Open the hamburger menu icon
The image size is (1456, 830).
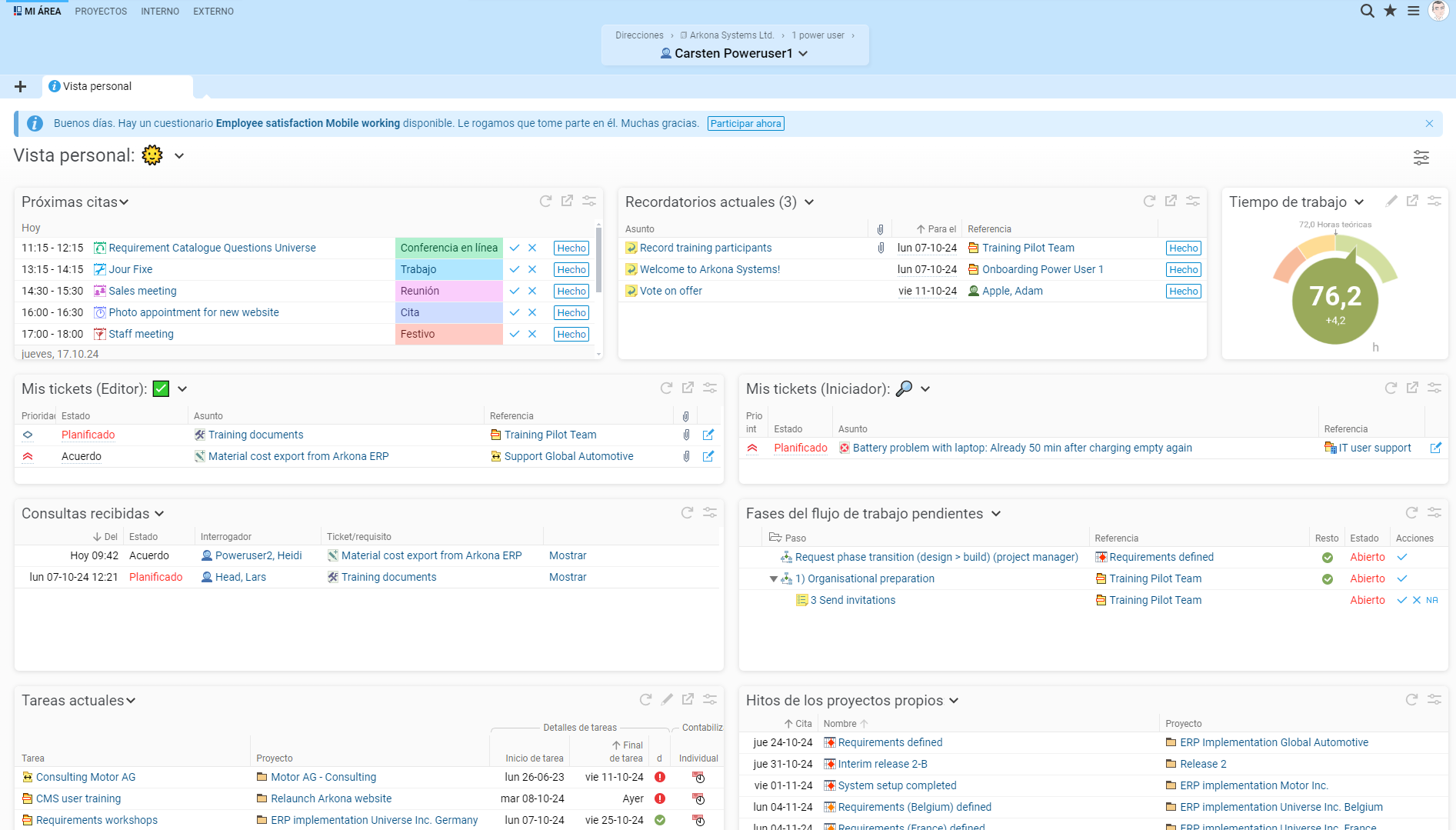pyautogui.click(x=1414, y=11)
